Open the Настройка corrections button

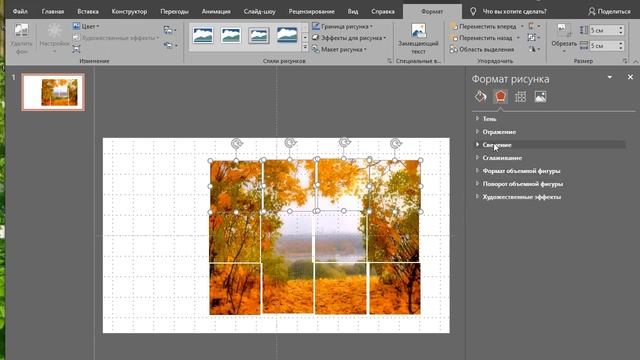pyautogui.click(x=54, y=39)
